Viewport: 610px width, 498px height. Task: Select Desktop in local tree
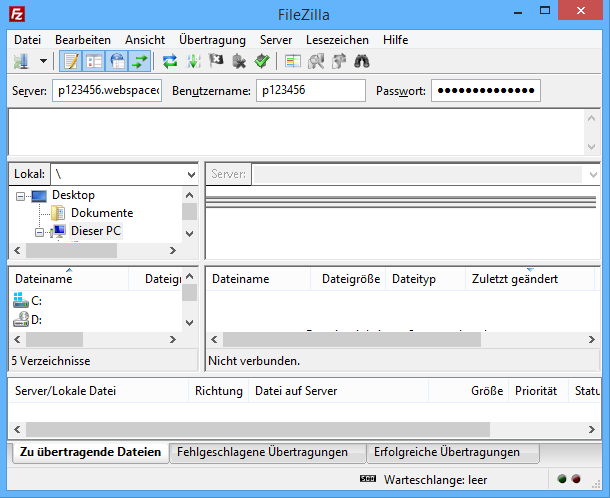coord(73,195)
